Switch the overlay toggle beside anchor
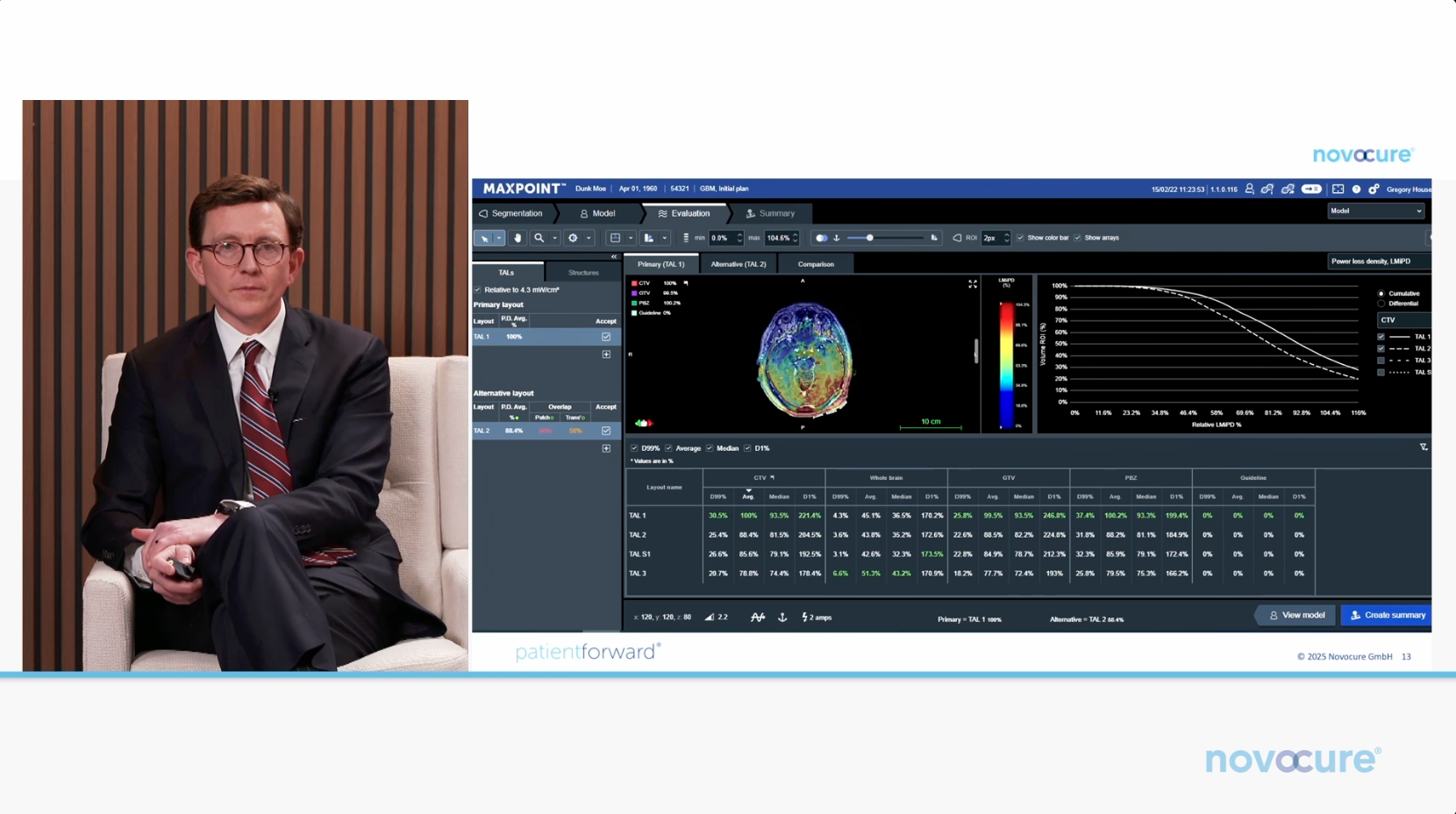The image size is (1456, 814). point(821,238)
